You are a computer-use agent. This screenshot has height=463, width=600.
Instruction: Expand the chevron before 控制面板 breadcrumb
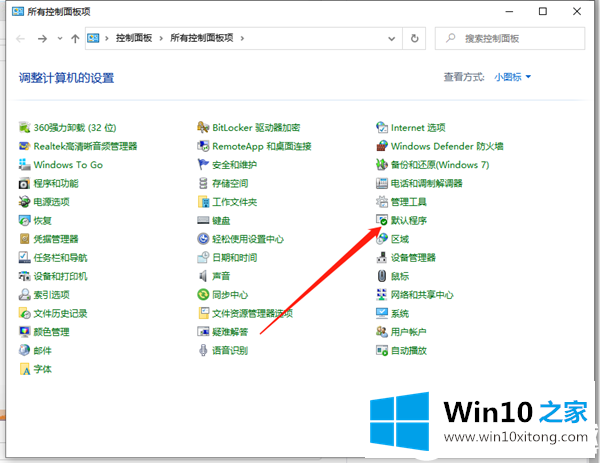tap(107, 38)
